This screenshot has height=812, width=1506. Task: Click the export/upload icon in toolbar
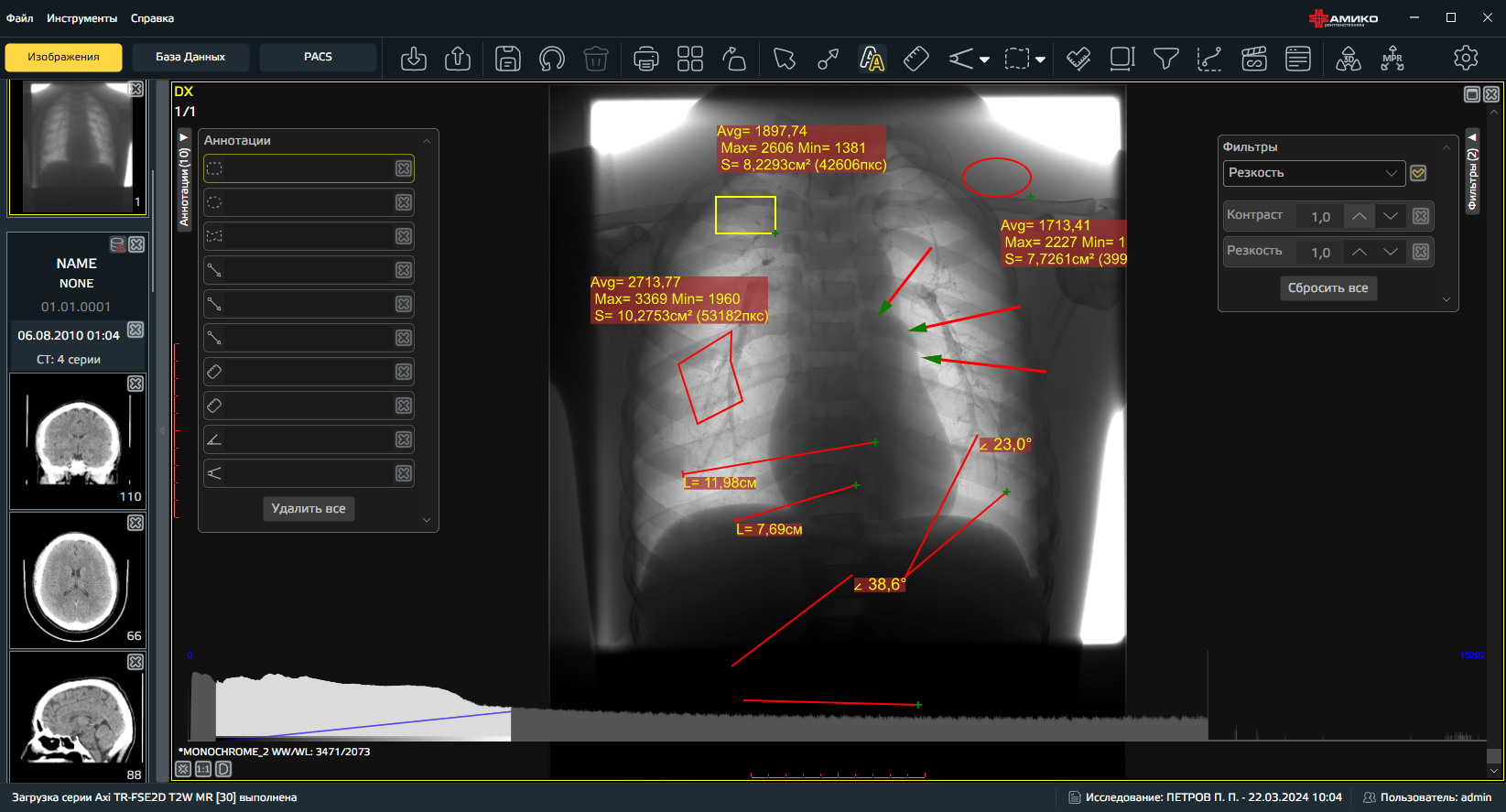[x=458, y=59]
